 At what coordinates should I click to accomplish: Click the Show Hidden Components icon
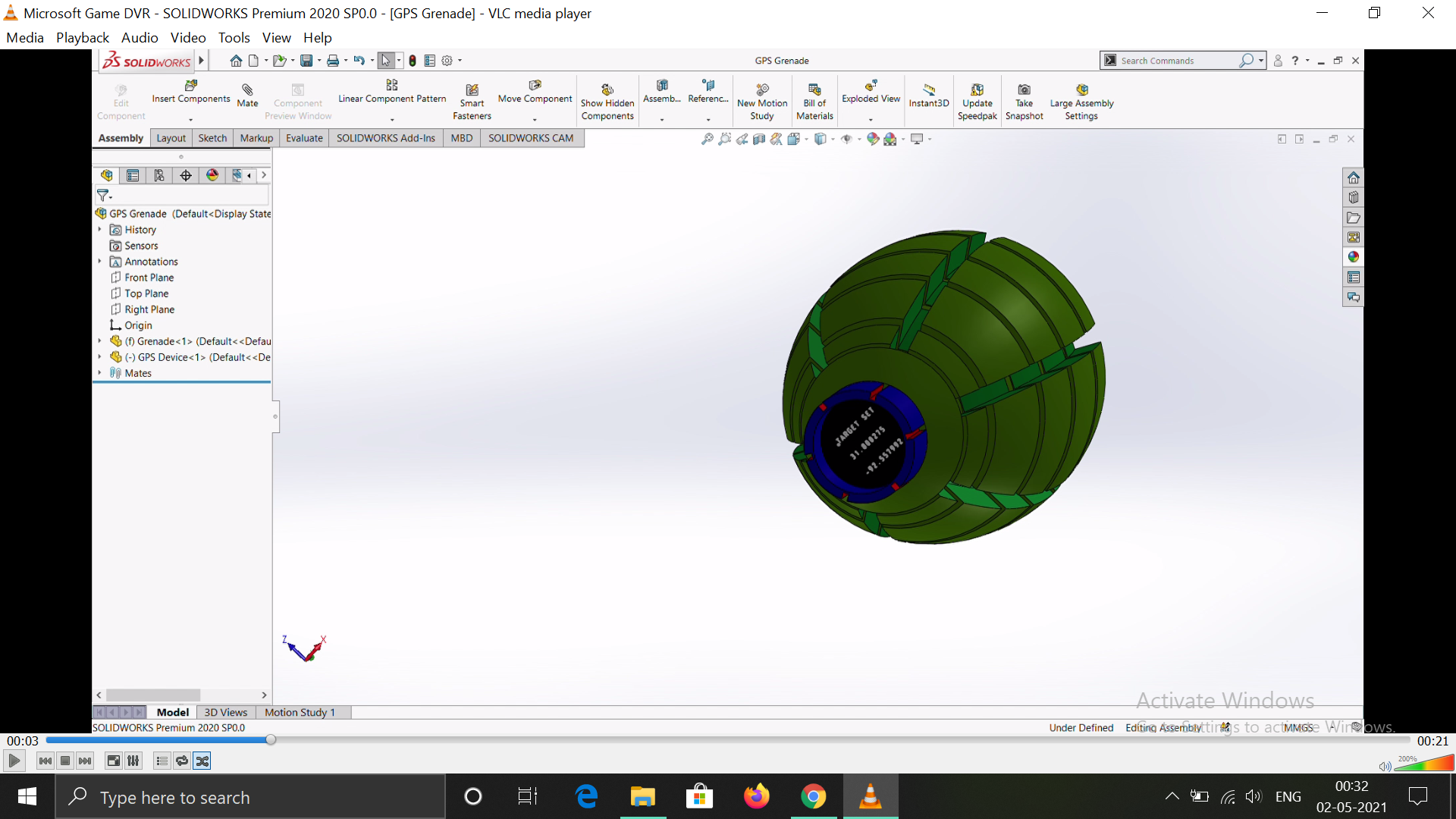(607, 90)
